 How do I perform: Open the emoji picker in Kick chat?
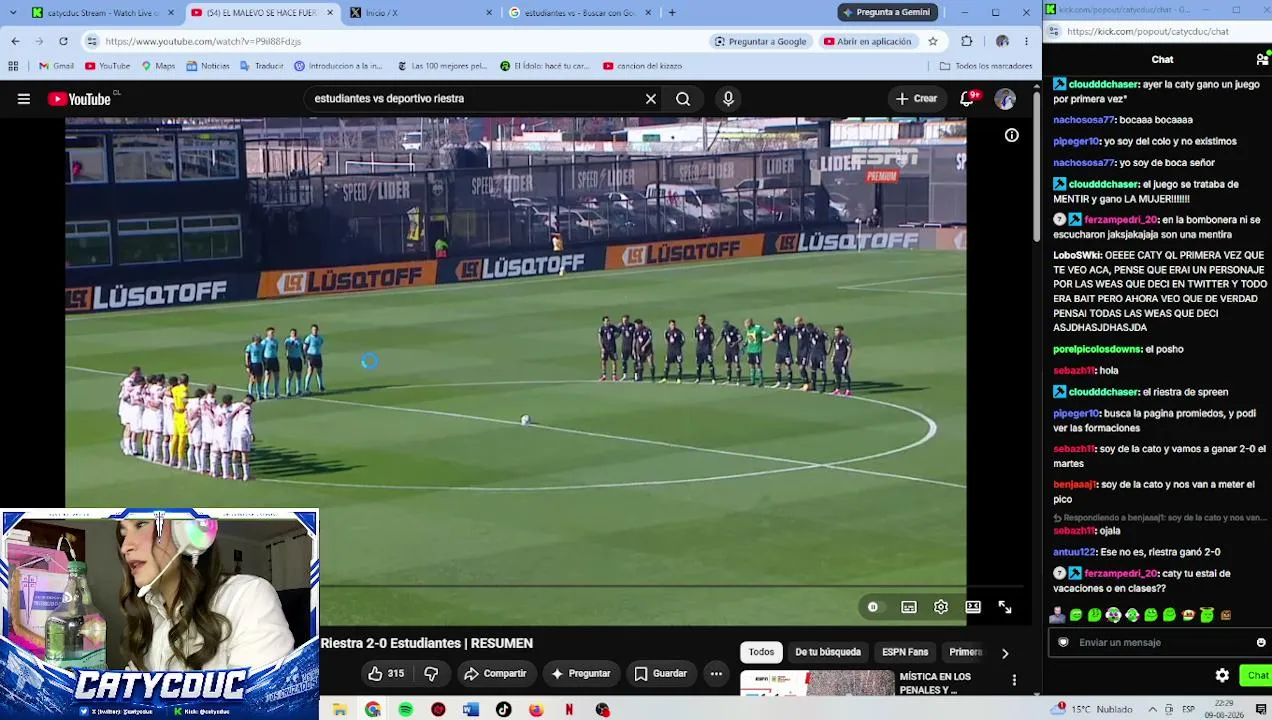(1261, 643)
